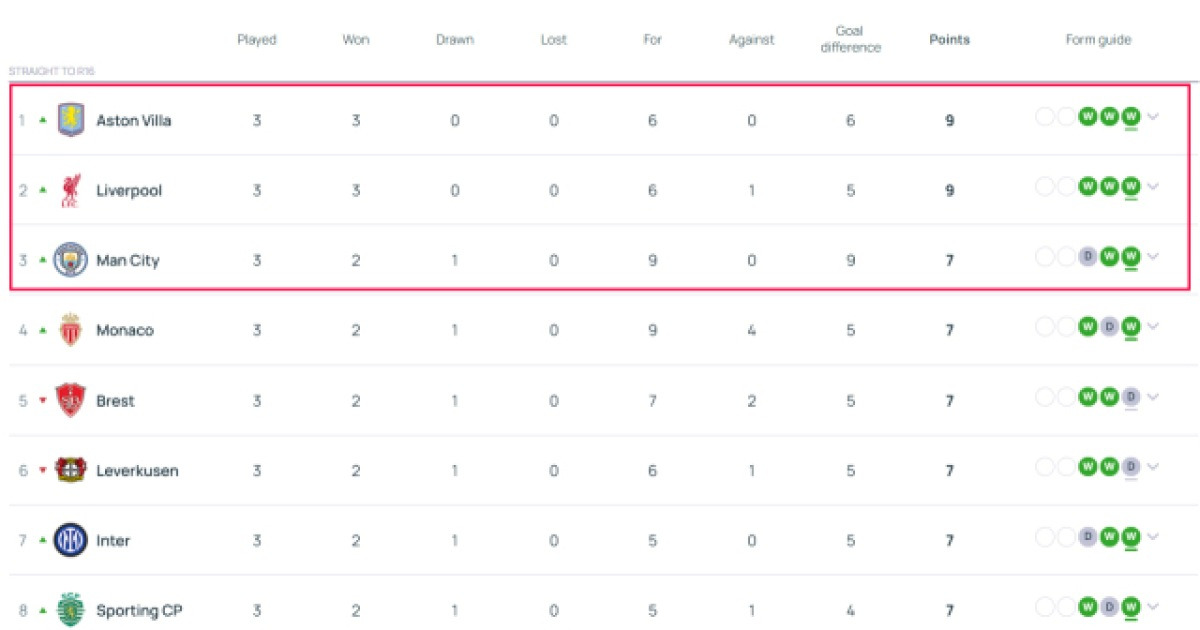Select the Brest club badge
The image size is (1200, 630).
69,400
